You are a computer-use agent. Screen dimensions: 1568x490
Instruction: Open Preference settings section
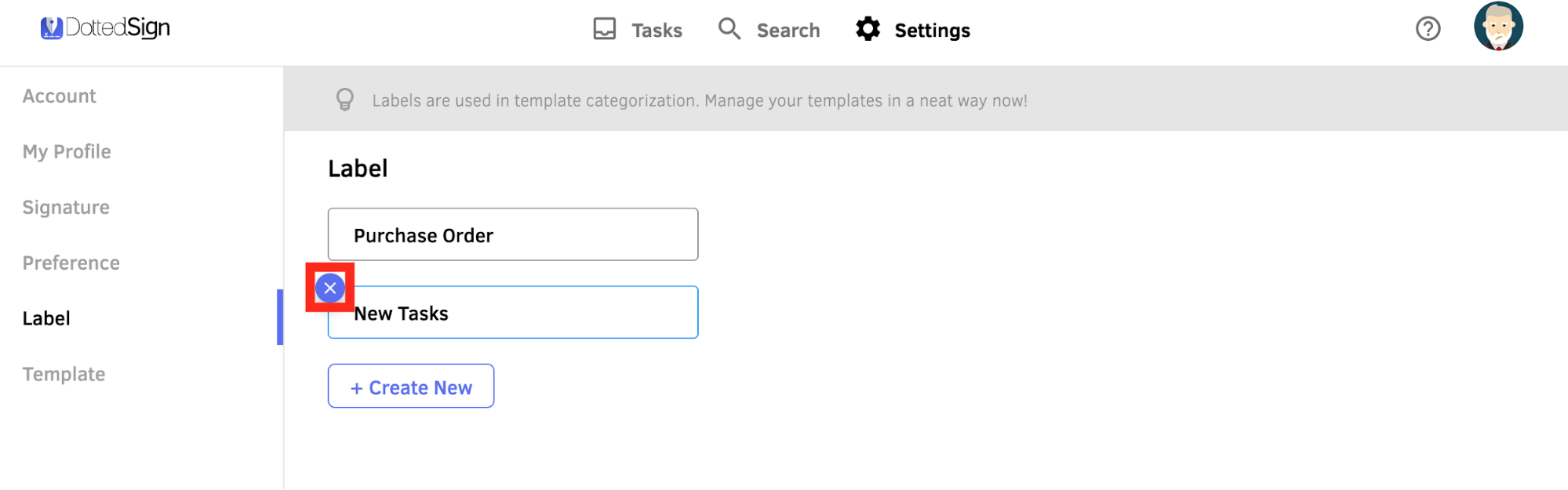[x=71, y=263]
